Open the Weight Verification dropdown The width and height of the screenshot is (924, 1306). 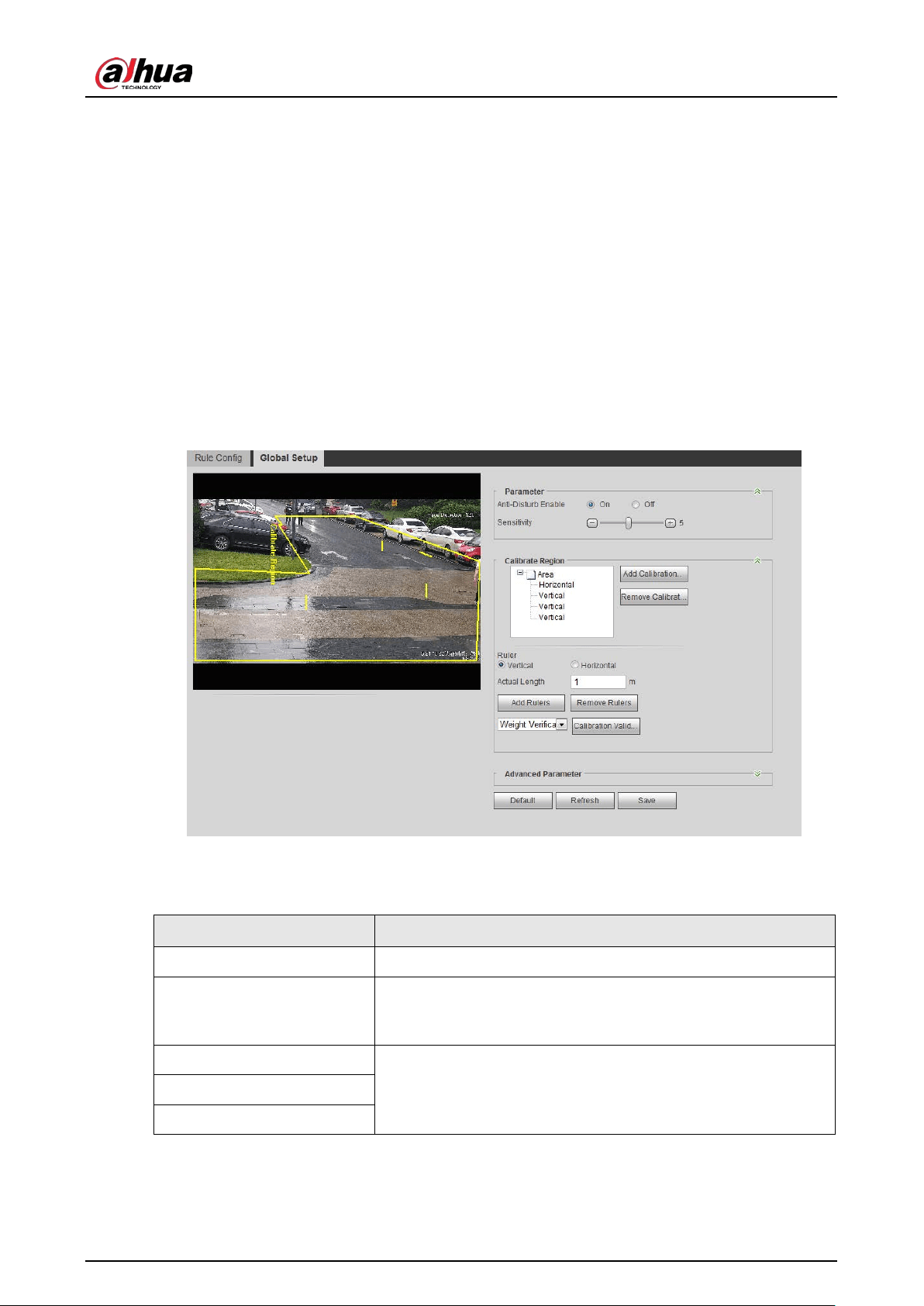[533, 725]
